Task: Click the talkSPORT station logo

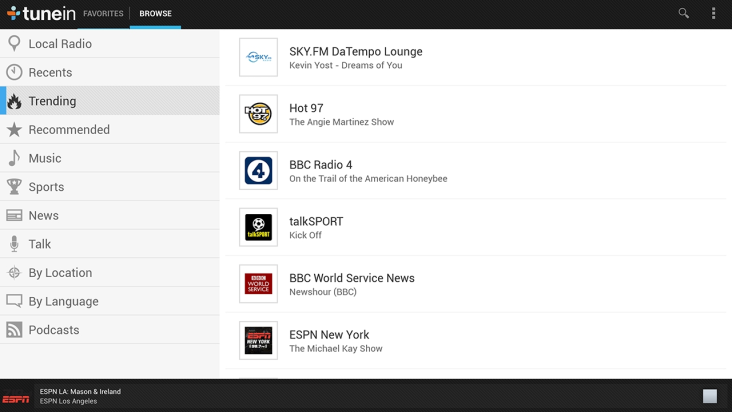Action: click(x=259, y=227)
